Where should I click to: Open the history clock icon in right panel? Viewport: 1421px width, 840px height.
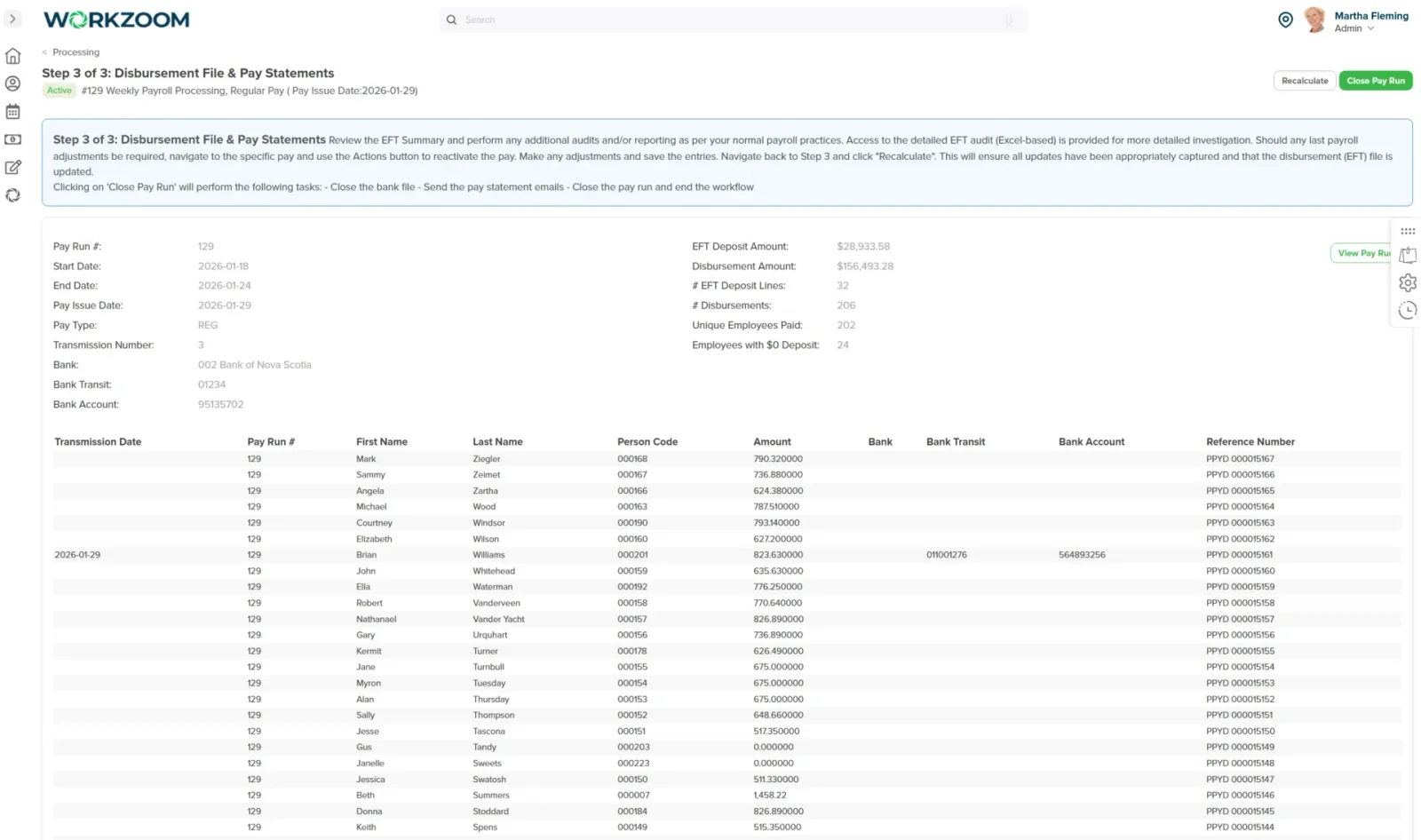coord(1408,310)
